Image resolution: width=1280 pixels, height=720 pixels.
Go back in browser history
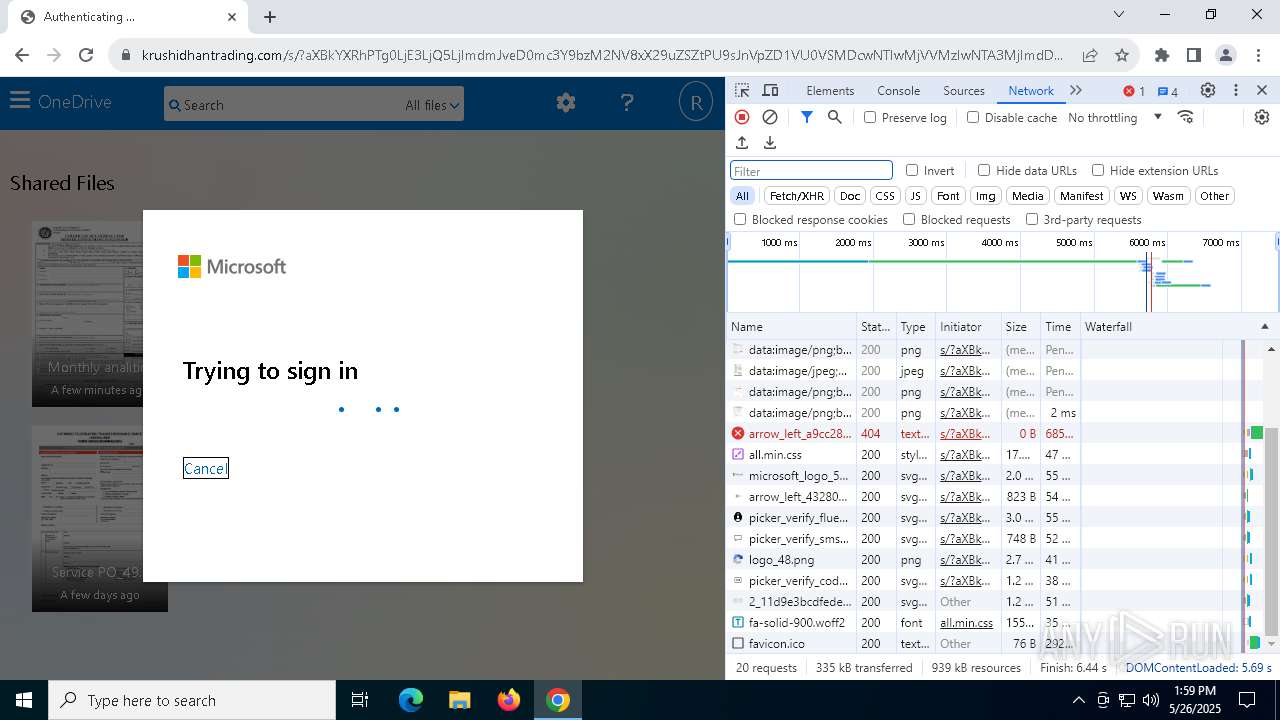[22, 55]
